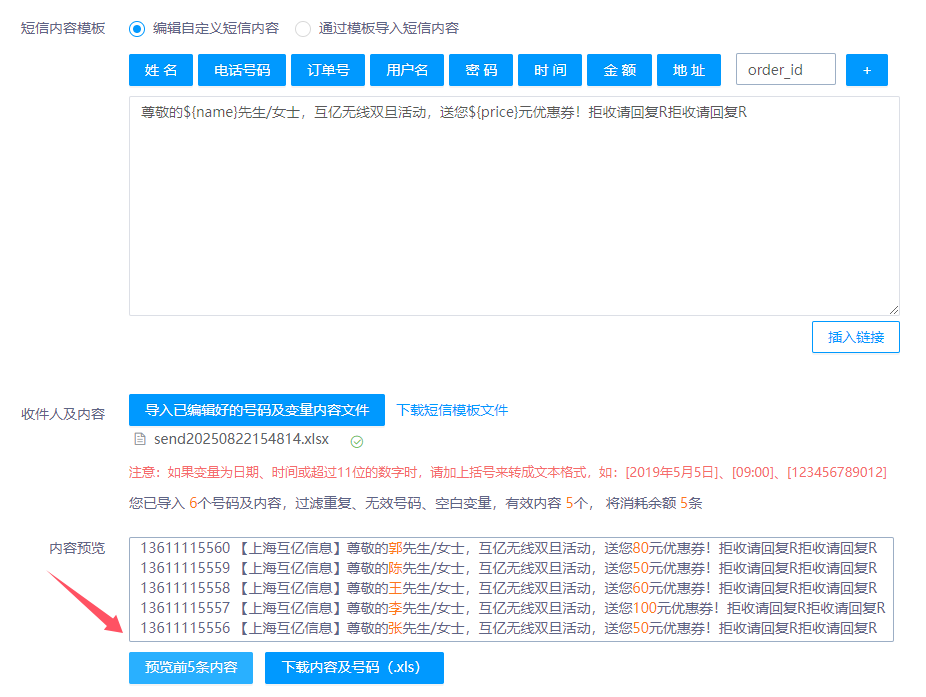Insert the 用户名 variable
Screen dimensions: 926x697
pyautogui.click(x=407, y=70)
